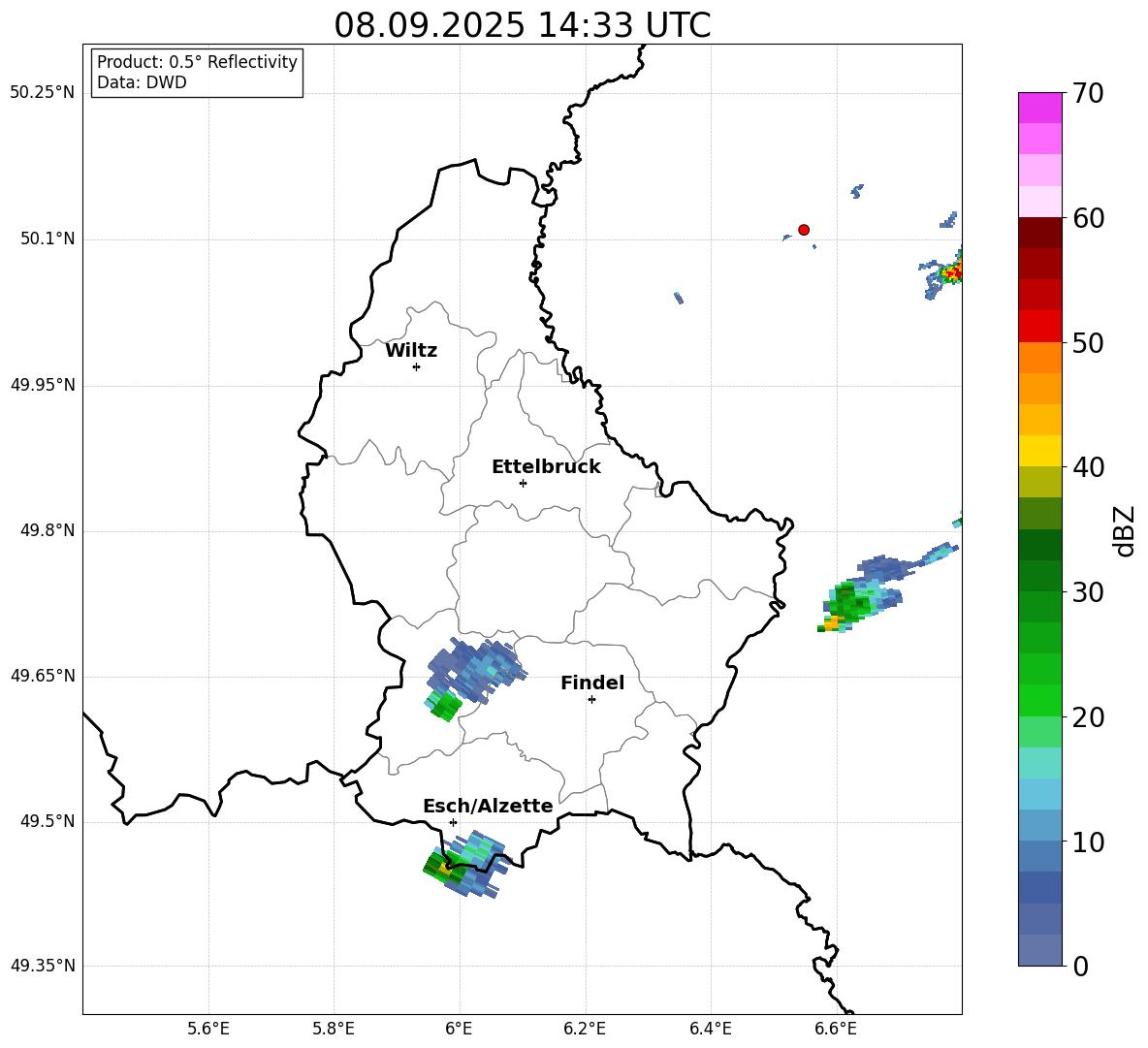
Task: Click the 49.95°N latitude label
Action: click(x=43, y=385)
